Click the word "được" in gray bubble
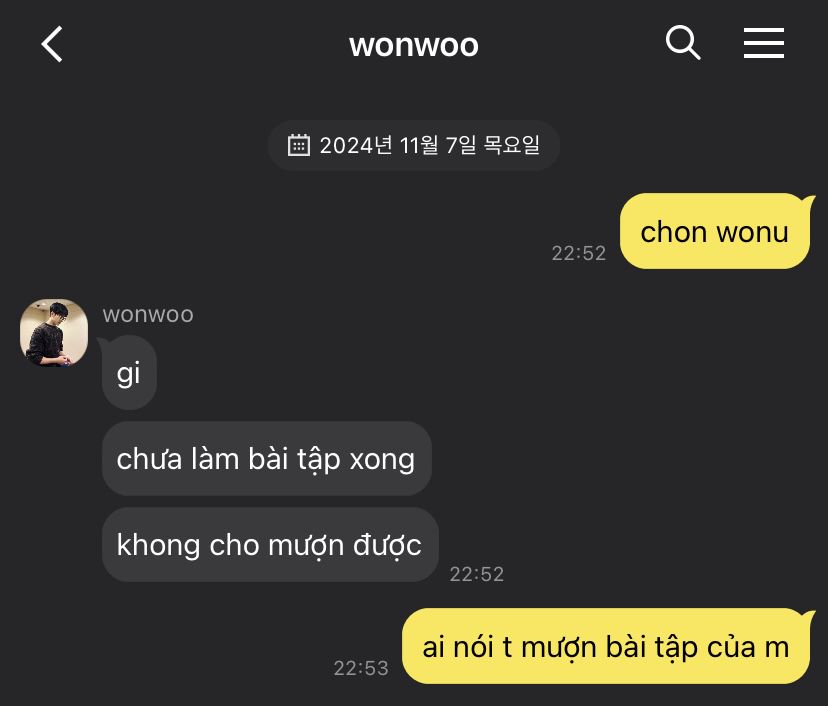Screen dimensions: 828x706 [387, 545]
